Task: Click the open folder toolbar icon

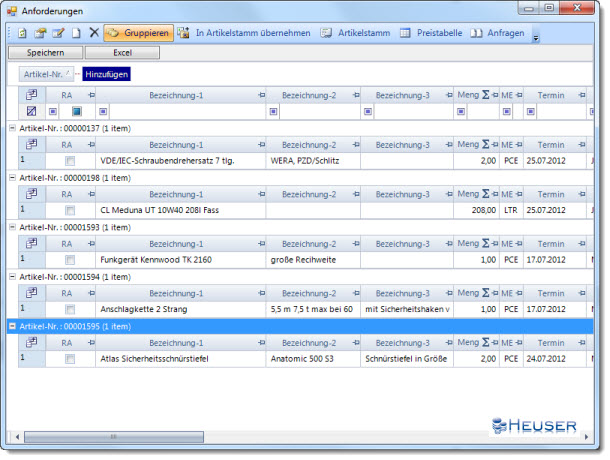Action: point(40,33)
